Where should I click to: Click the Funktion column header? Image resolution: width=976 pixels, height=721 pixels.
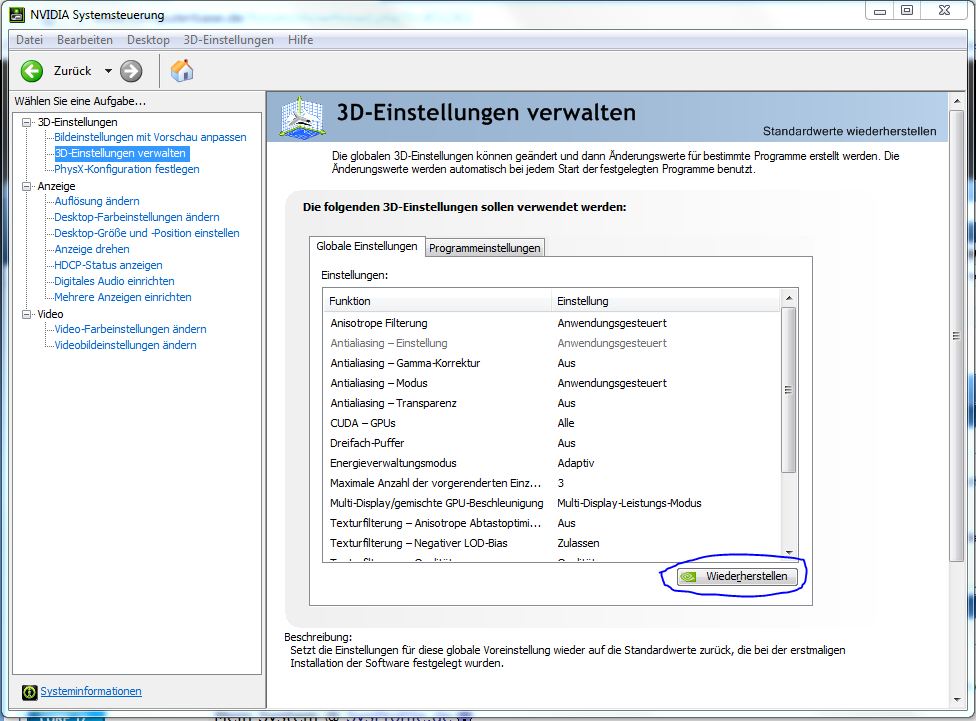tap(438, 301)
